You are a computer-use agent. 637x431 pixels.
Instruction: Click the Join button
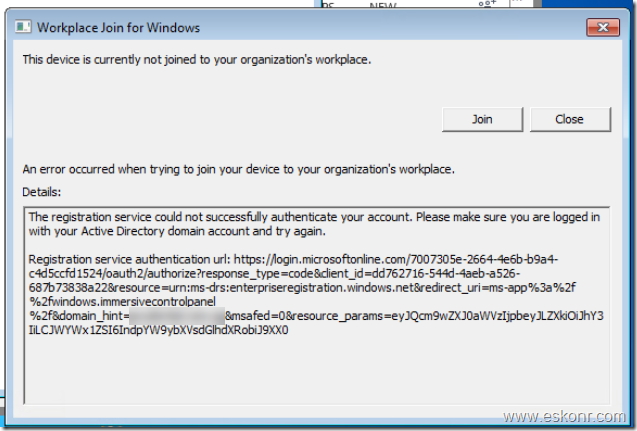(482, 119)
